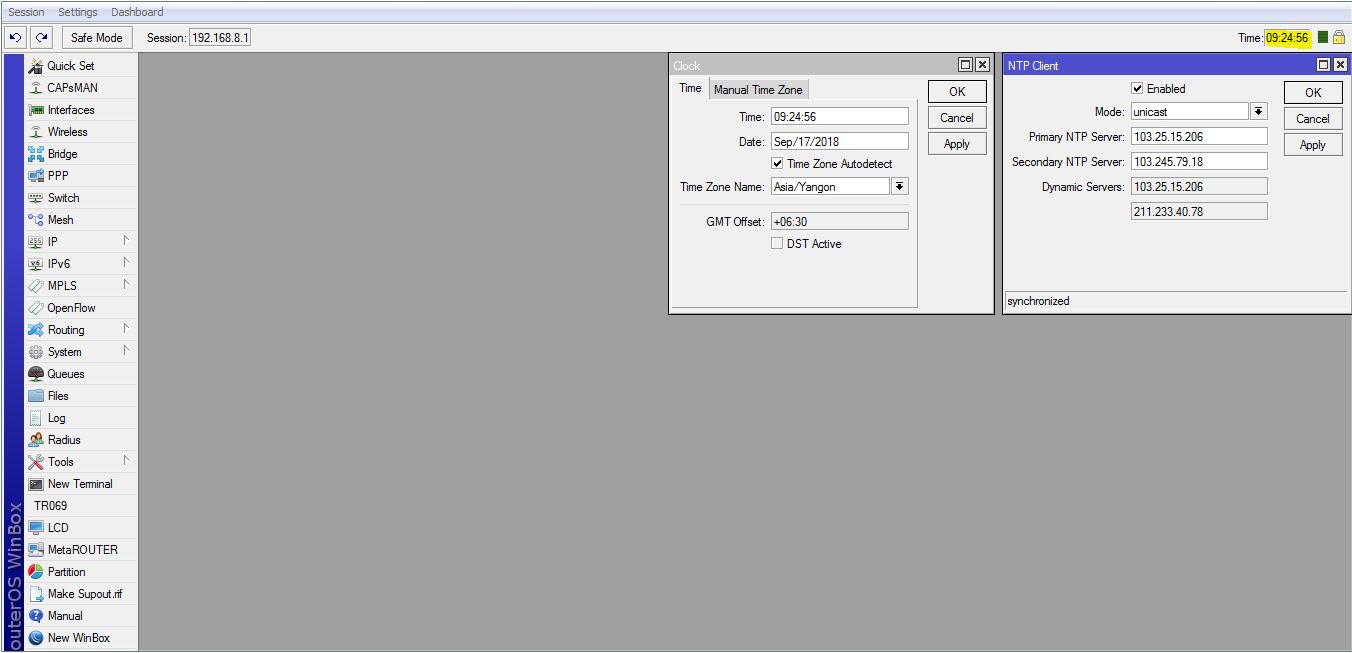Open Files list
Screen dimensions: 1352x653
click(x=81, y=396)
